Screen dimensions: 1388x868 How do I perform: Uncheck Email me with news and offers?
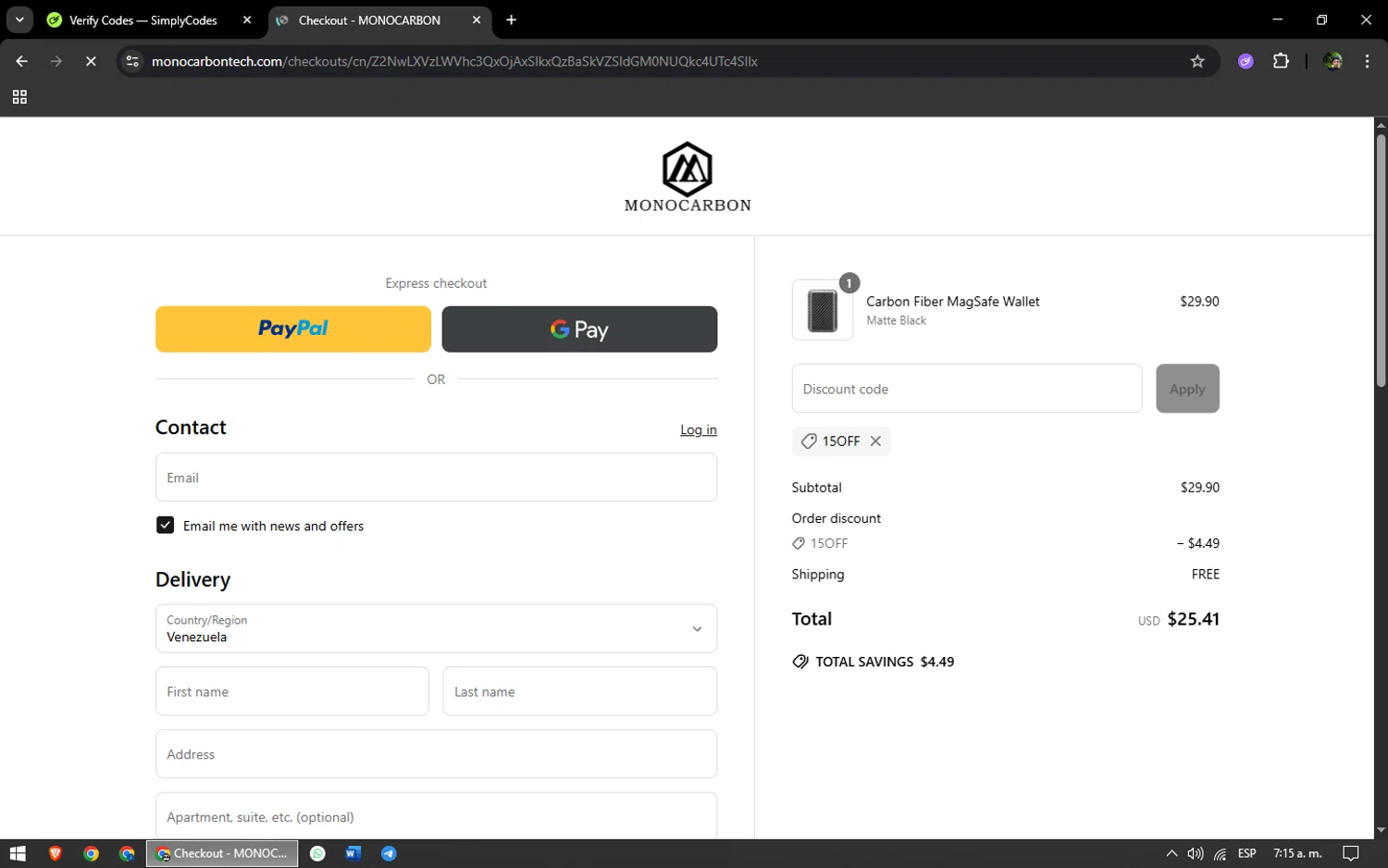point(165,526)
